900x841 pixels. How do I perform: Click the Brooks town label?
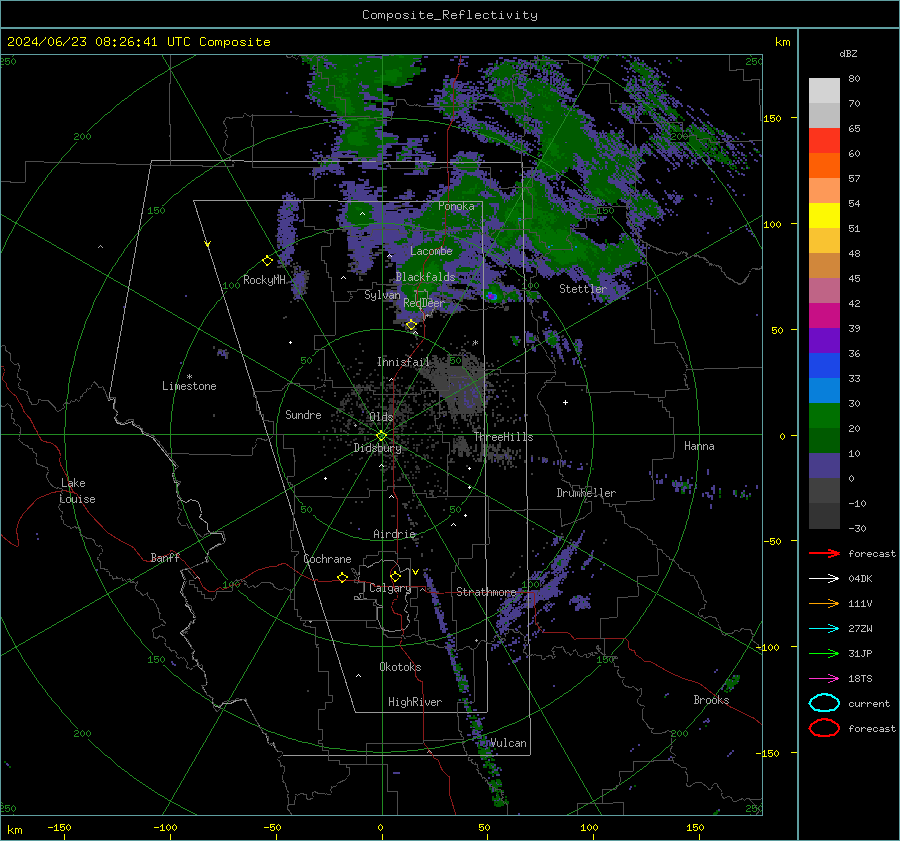(x=711, y=700)
